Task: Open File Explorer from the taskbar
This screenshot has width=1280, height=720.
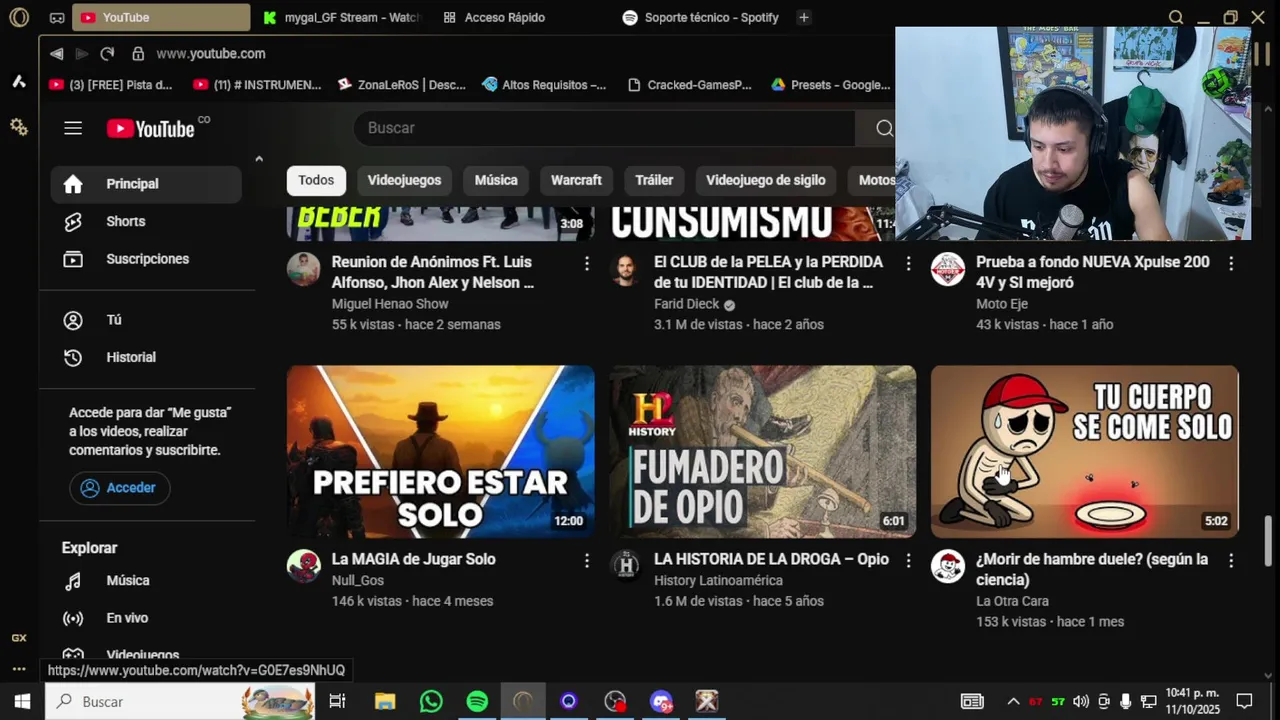Action: click(x=385, y=702)
